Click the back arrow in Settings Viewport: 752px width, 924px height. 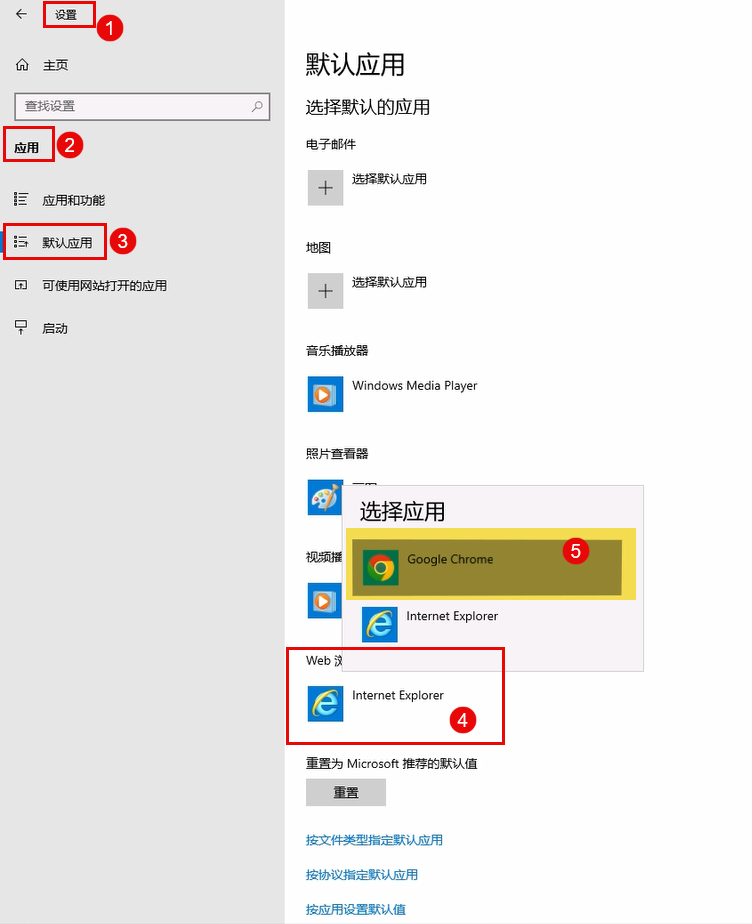(x=21, y=14)
